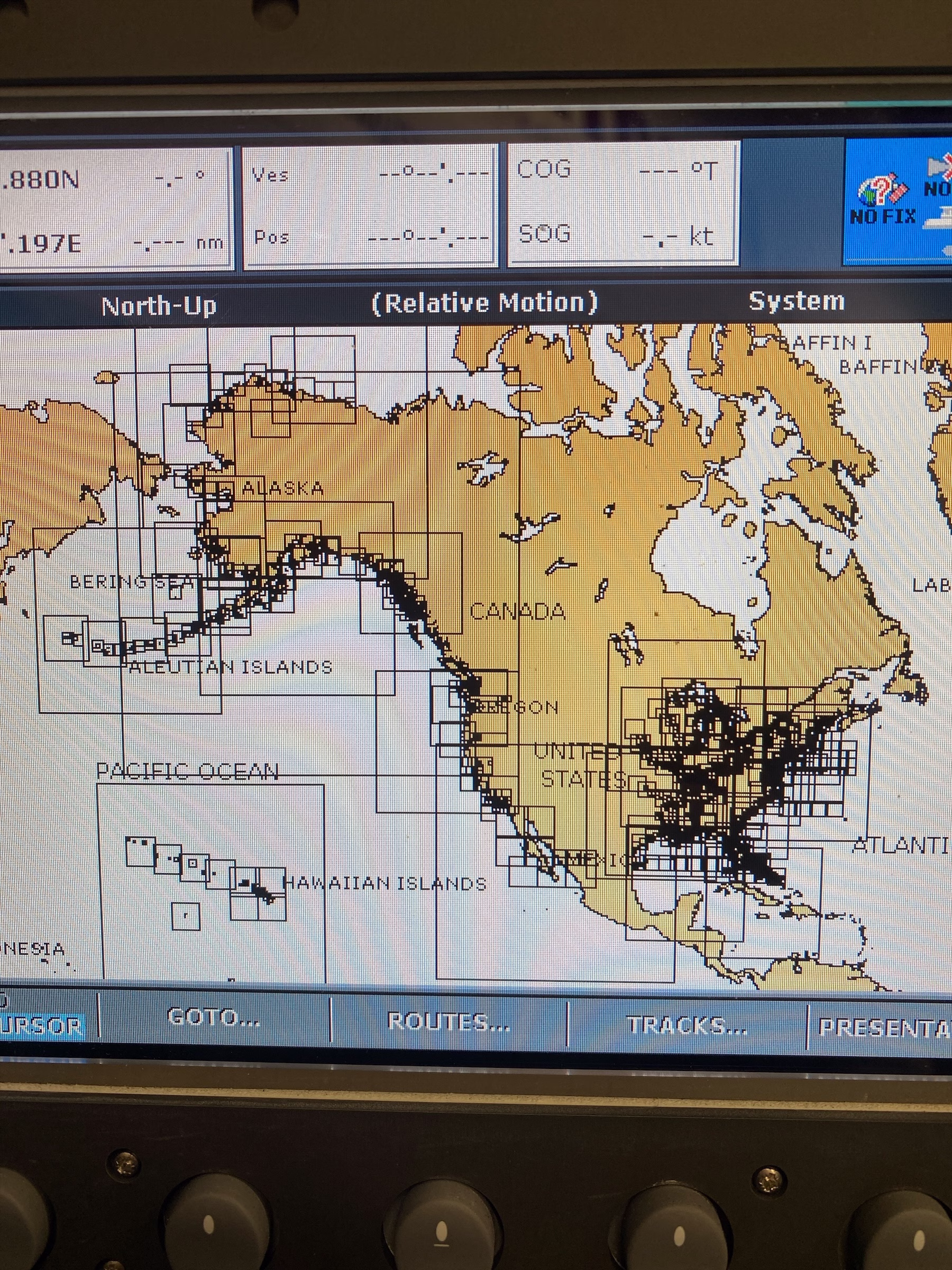Click the COG and SOG data box
This screenshot has height=1270, width=952.
pos(623,204)
